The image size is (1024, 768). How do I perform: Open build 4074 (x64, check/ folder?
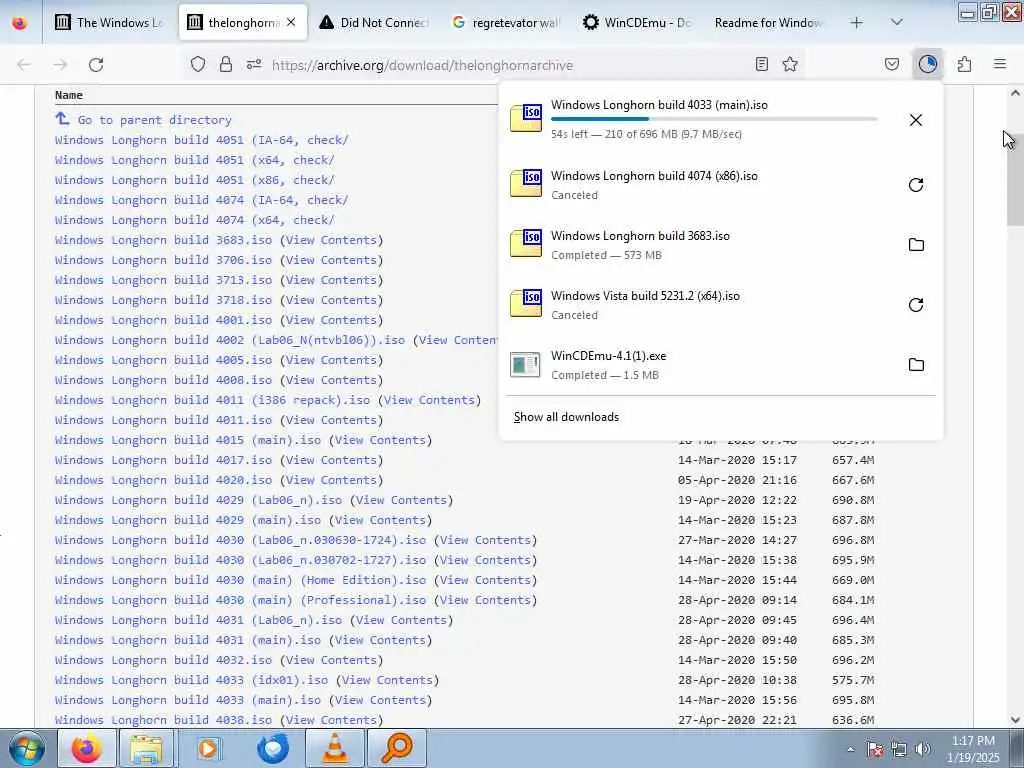[194, 220]
